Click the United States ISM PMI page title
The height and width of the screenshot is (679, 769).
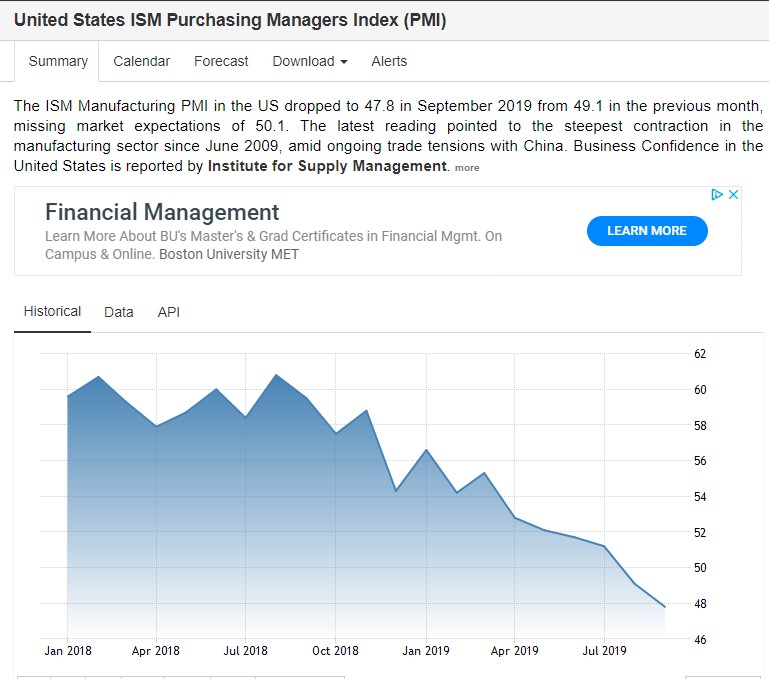coord(230,20)
